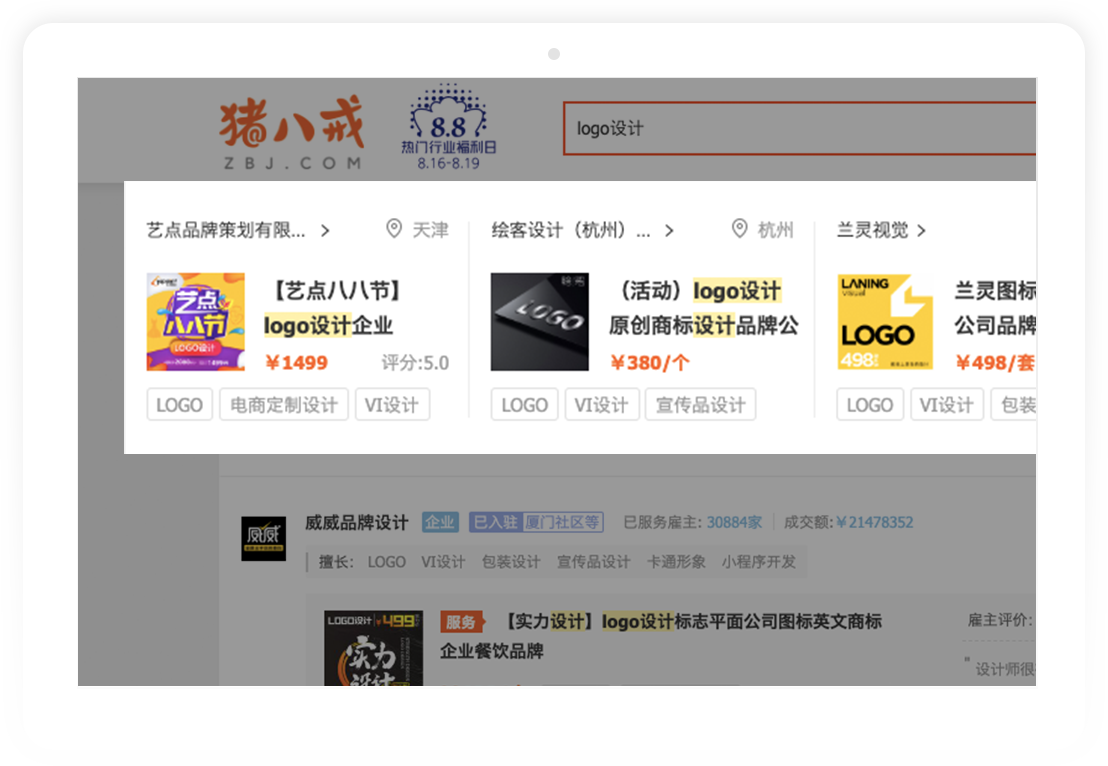Select 宣传品设计 in the 擅长 skills row
The height and width of the screenshot is (766, 1108).
tap(594, 562)
